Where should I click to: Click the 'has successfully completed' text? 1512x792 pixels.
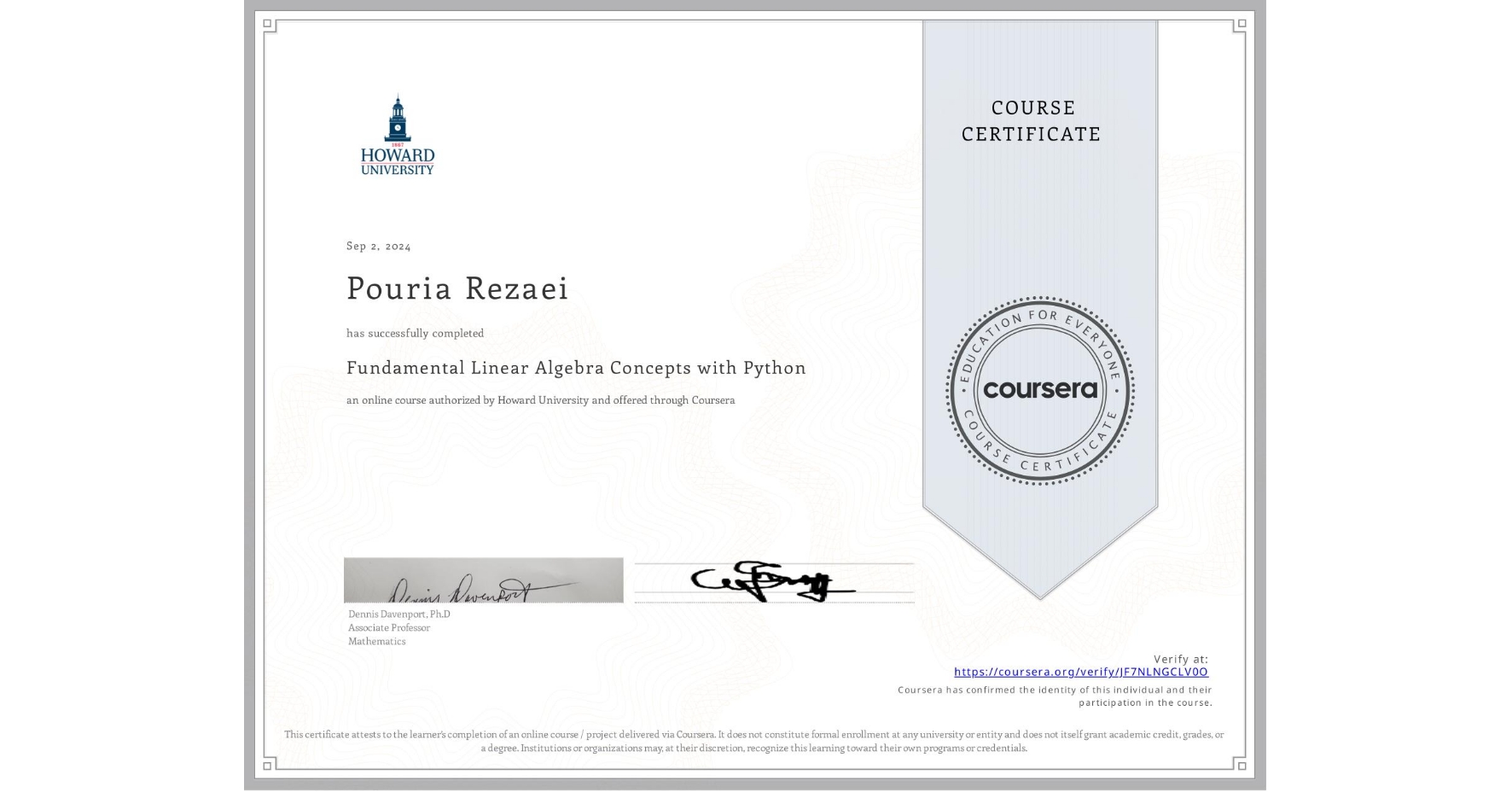coord(415,333)
